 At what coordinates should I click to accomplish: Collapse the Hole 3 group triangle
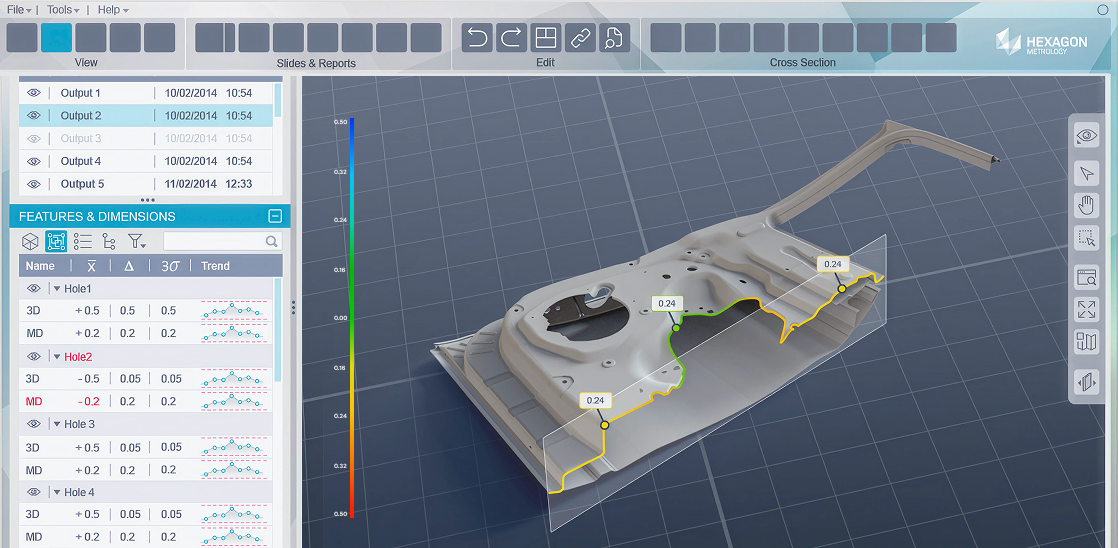pos(56,424)
